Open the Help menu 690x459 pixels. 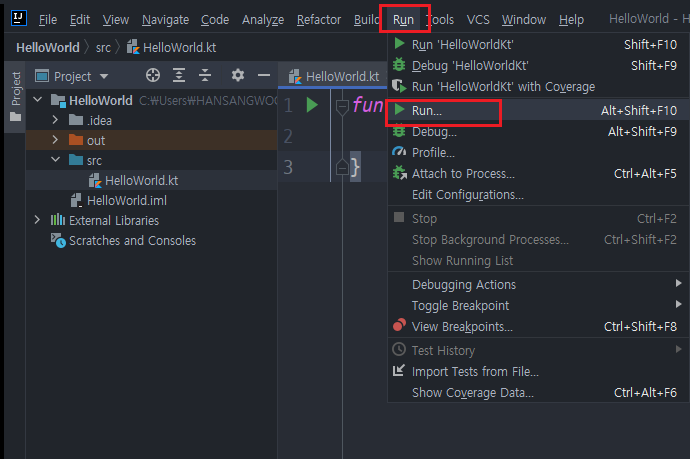[571, 20]
